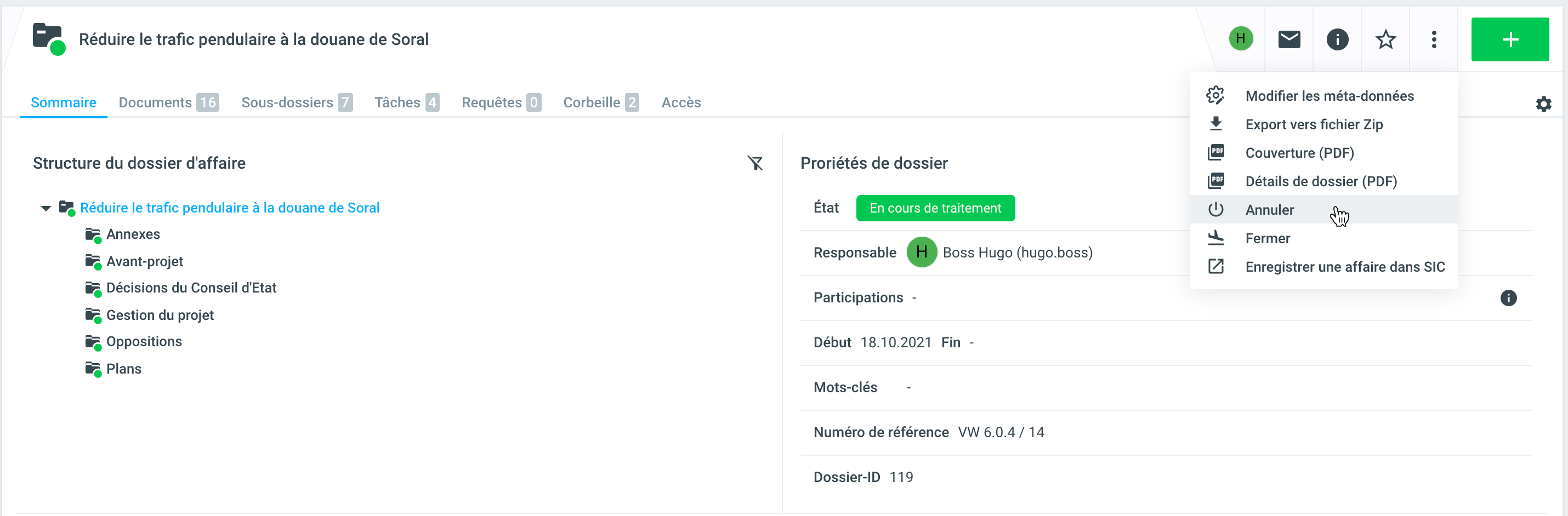
Task: Click the root dossier link in structure tree
Action: tap(230, 208)
